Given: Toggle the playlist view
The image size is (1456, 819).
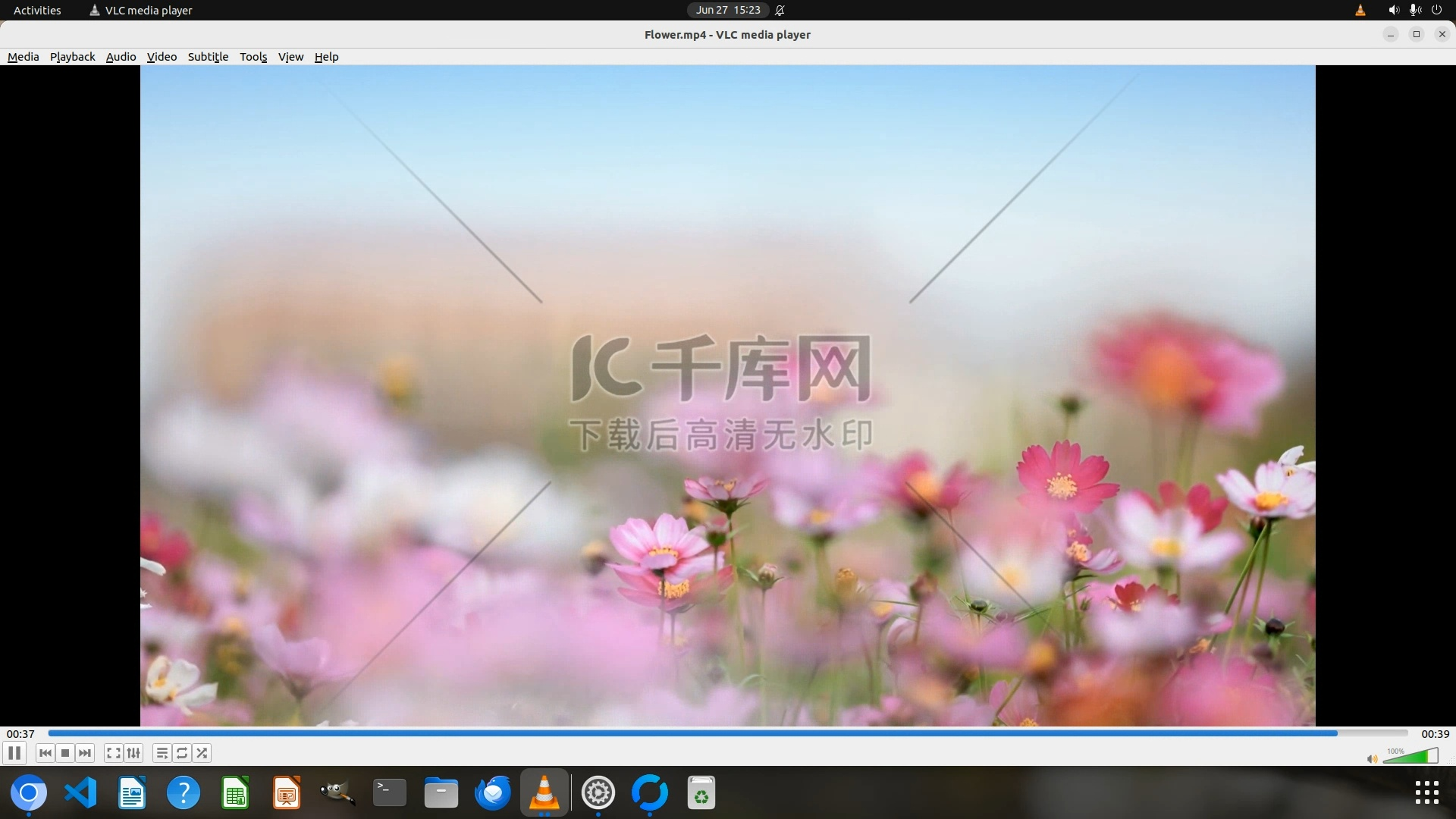Looking at the screenshot, I should [x=162, y=753].
